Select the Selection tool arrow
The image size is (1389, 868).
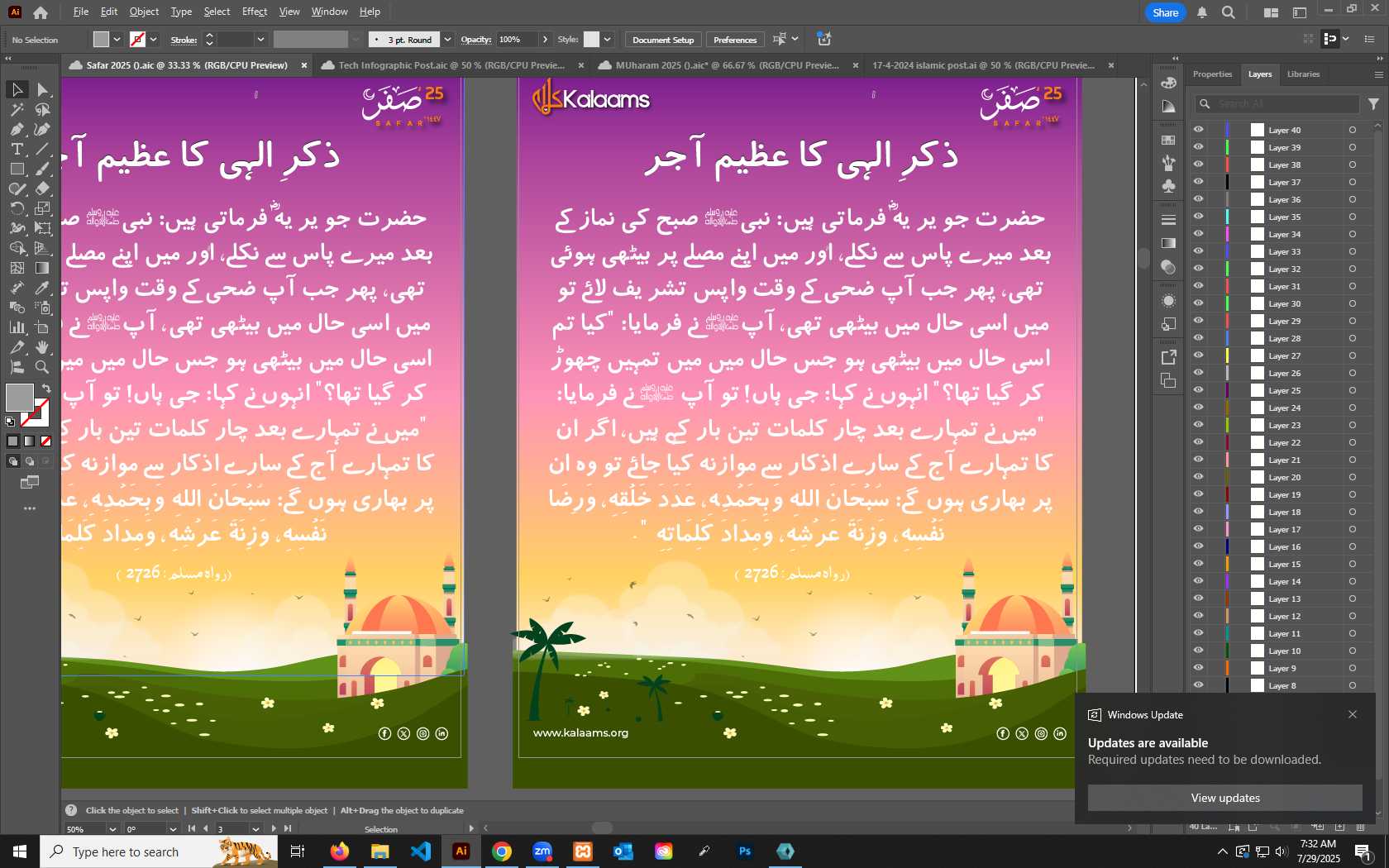click(17, 89)
